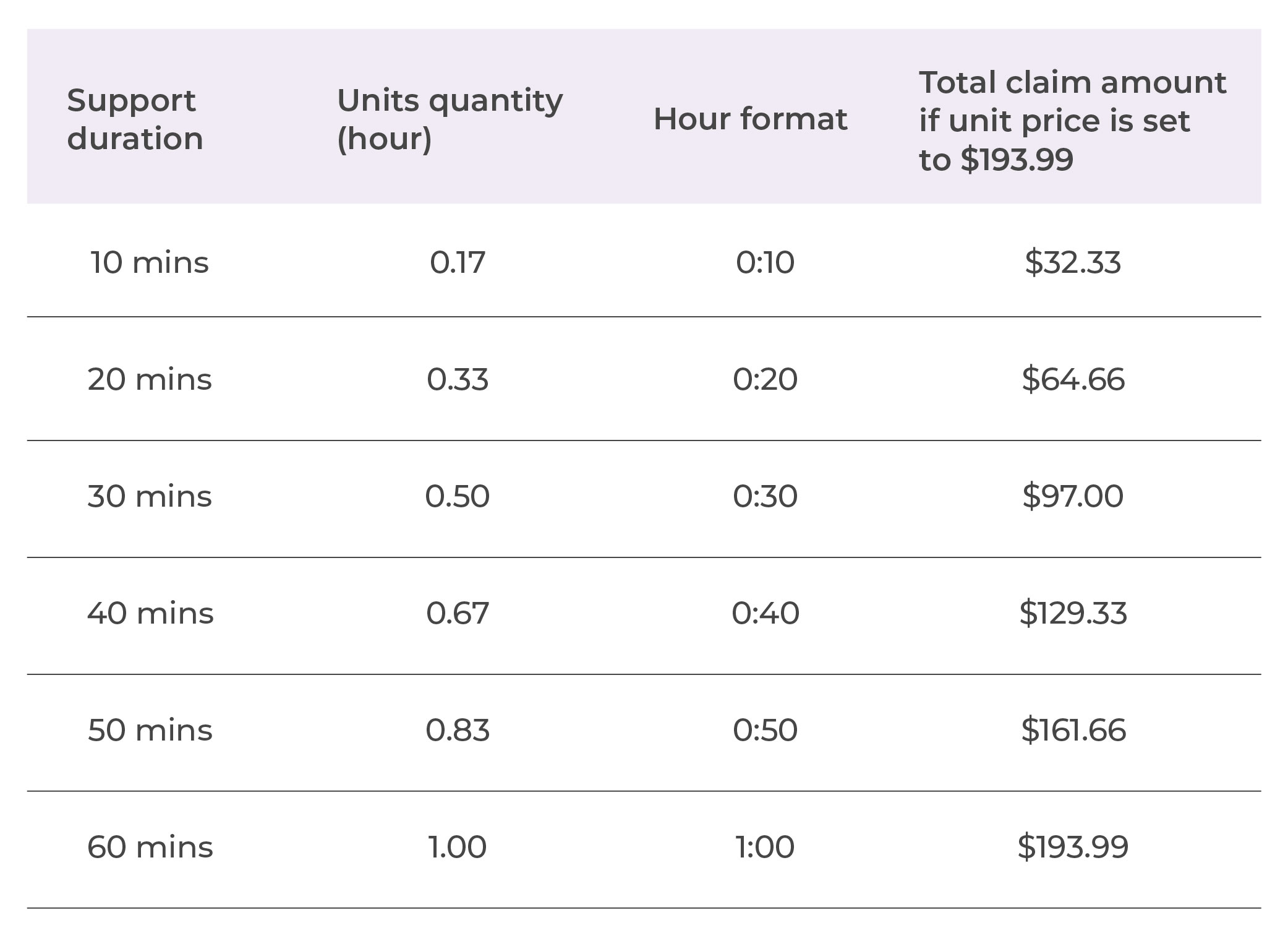Click the Hour format column header
This screenshot has height=928, width=1288.
pos(750,119)
